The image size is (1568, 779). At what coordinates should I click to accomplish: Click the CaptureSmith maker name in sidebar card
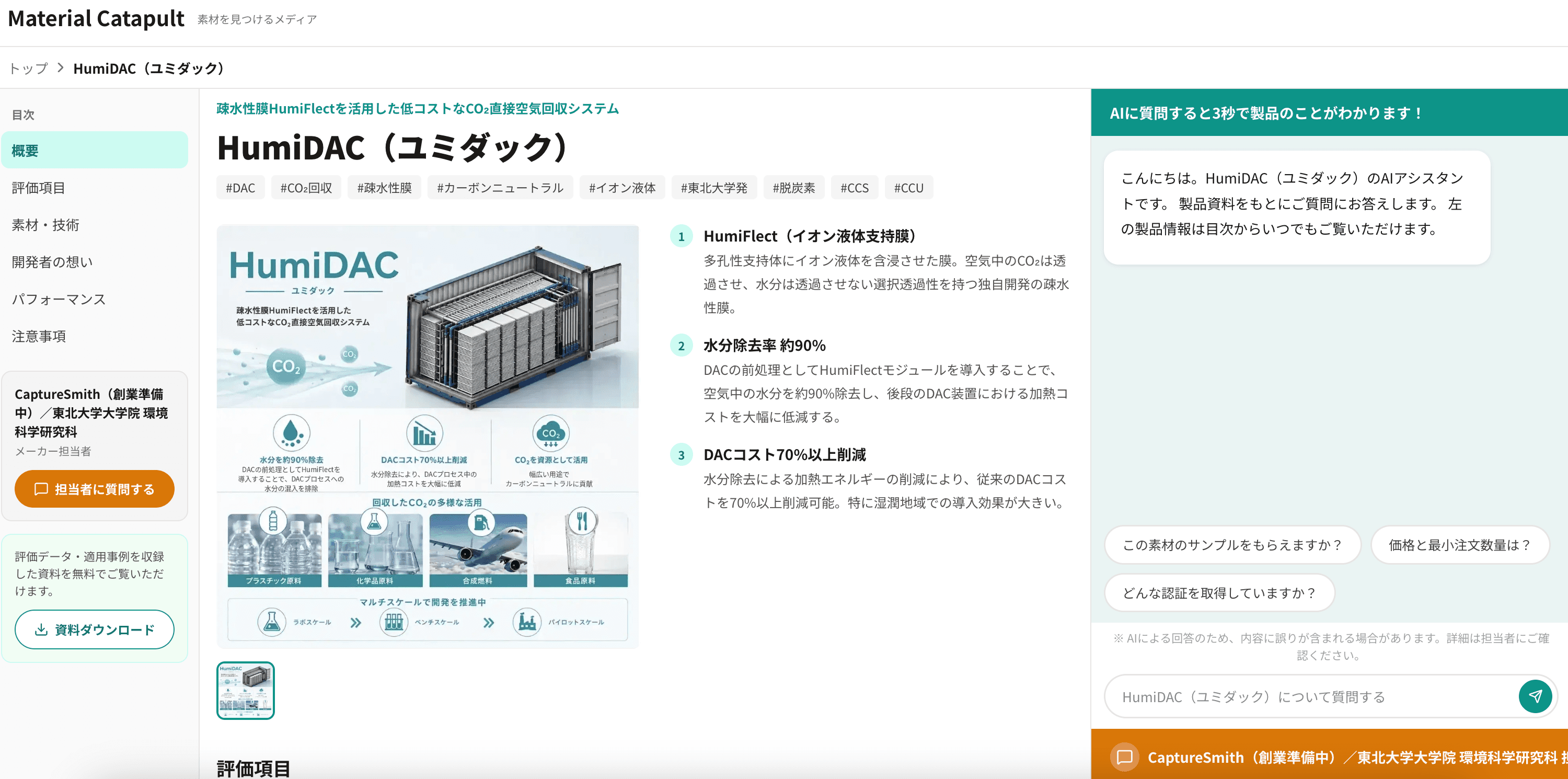(91, 413)
